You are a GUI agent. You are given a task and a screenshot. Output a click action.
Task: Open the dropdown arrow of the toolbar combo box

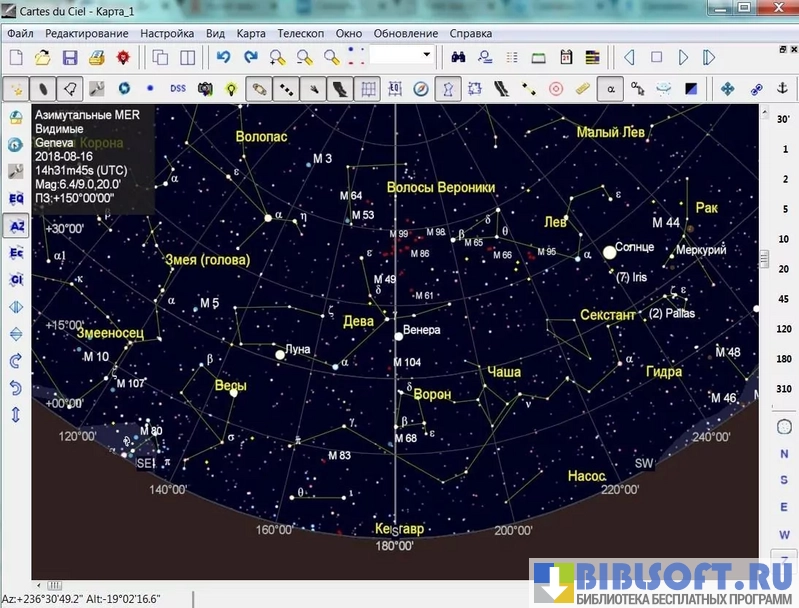pos(428,55)
